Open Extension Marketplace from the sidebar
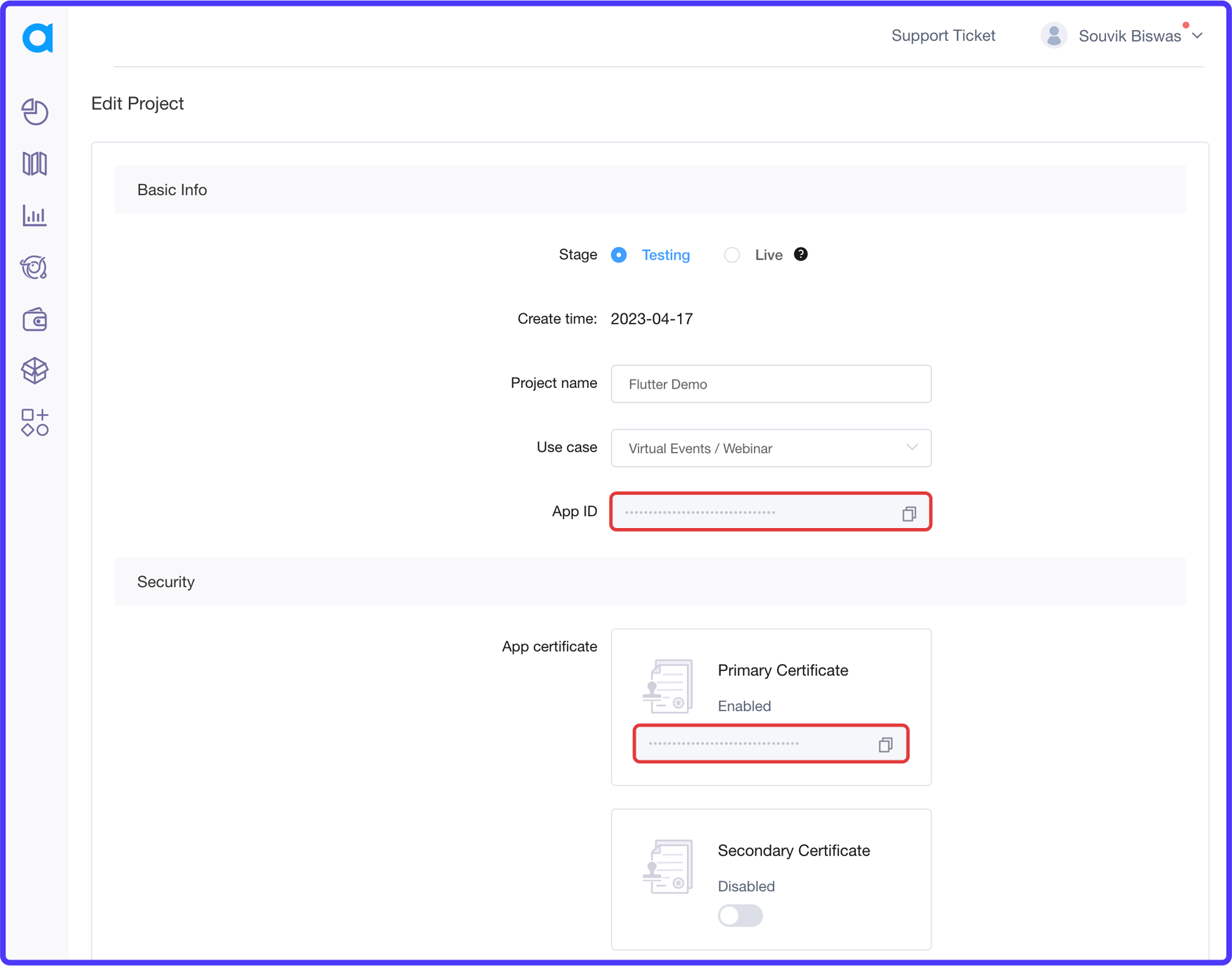The height and width of the screenshot is (966, 1232). pyautogui.click(x=34, y=422)
